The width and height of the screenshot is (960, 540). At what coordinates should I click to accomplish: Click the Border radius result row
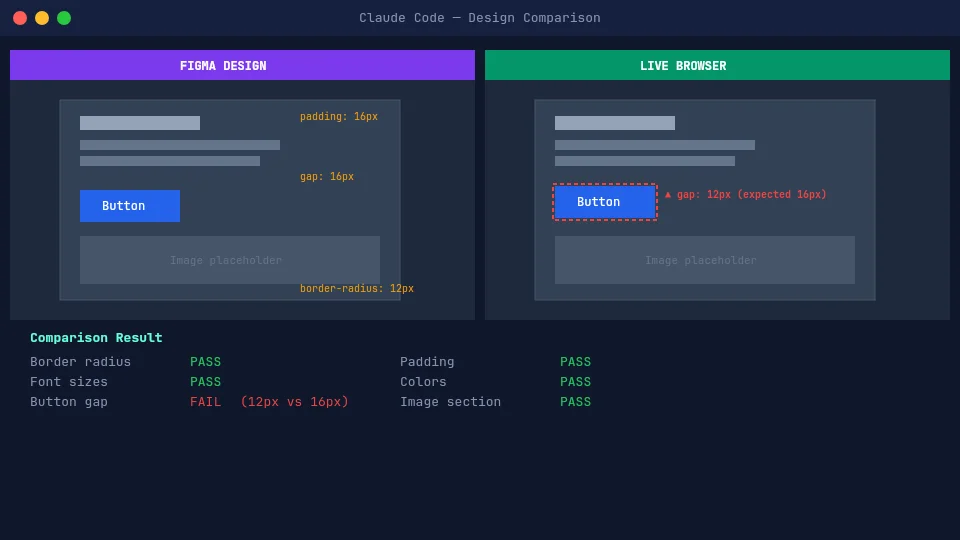81,362
